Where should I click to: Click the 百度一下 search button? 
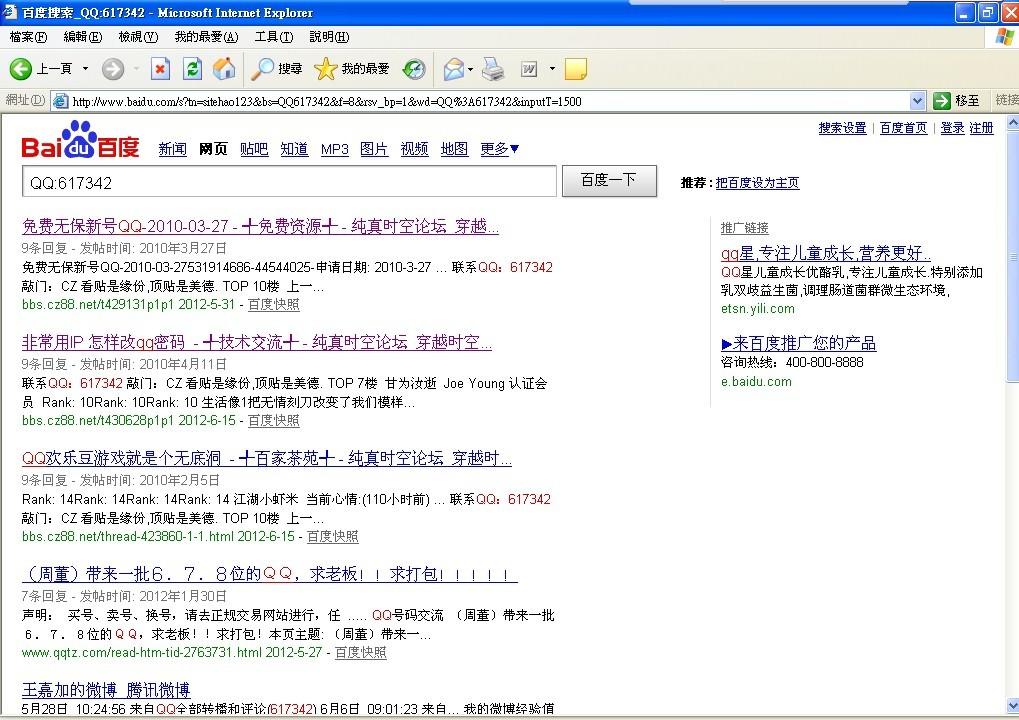pyautogui.click(x=609, y=180)
